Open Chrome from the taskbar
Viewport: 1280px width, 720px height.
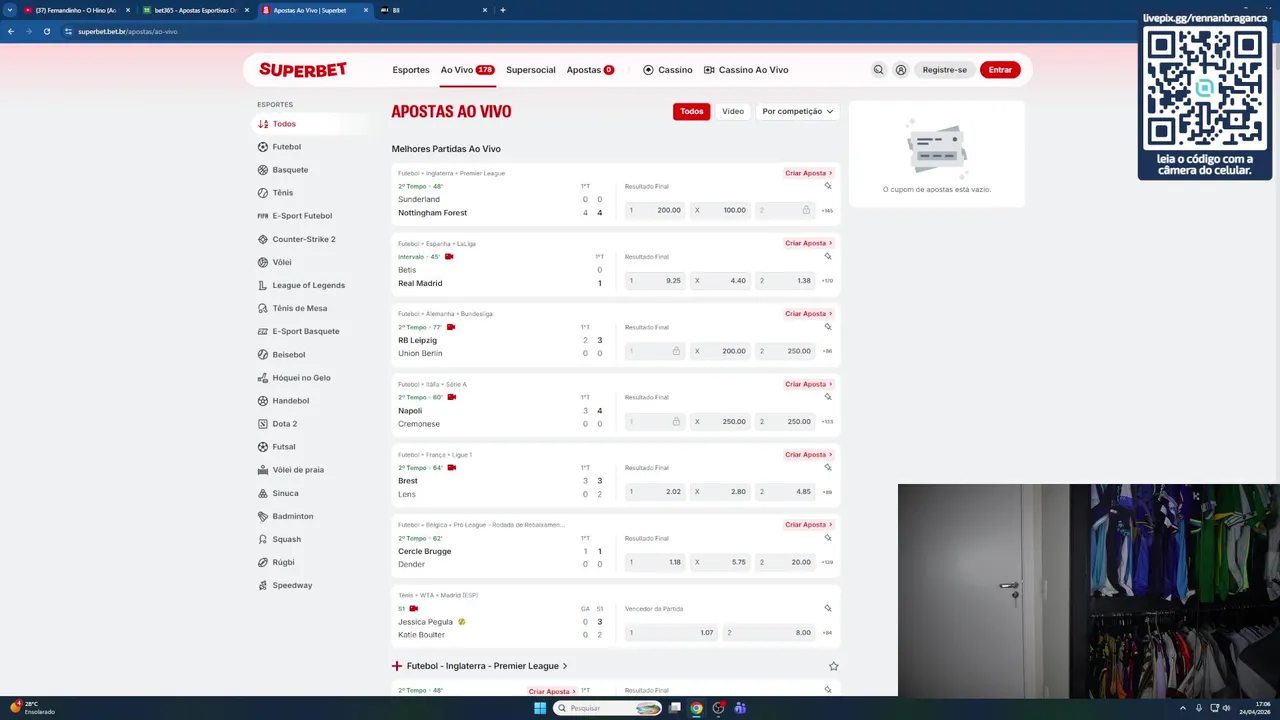pos(696,708)
